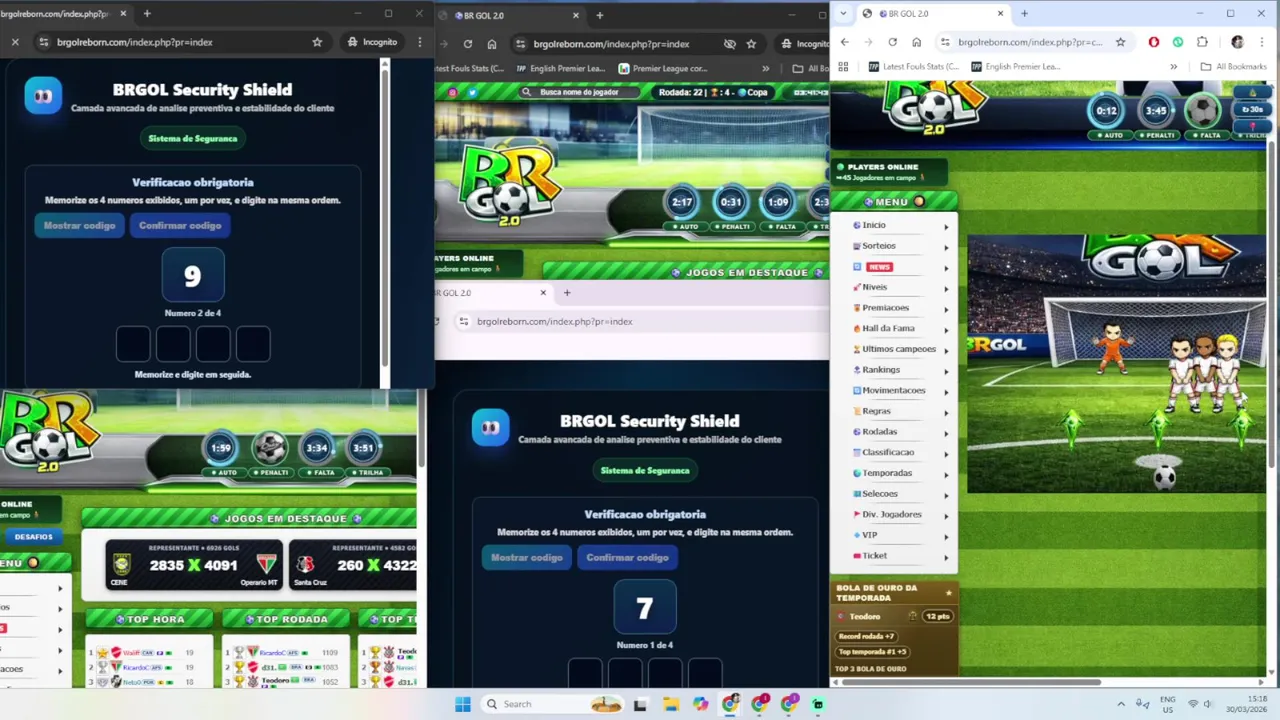Click green circular extension icon in right window
Screen dimensions: 1280x720
coord(1178,42)
